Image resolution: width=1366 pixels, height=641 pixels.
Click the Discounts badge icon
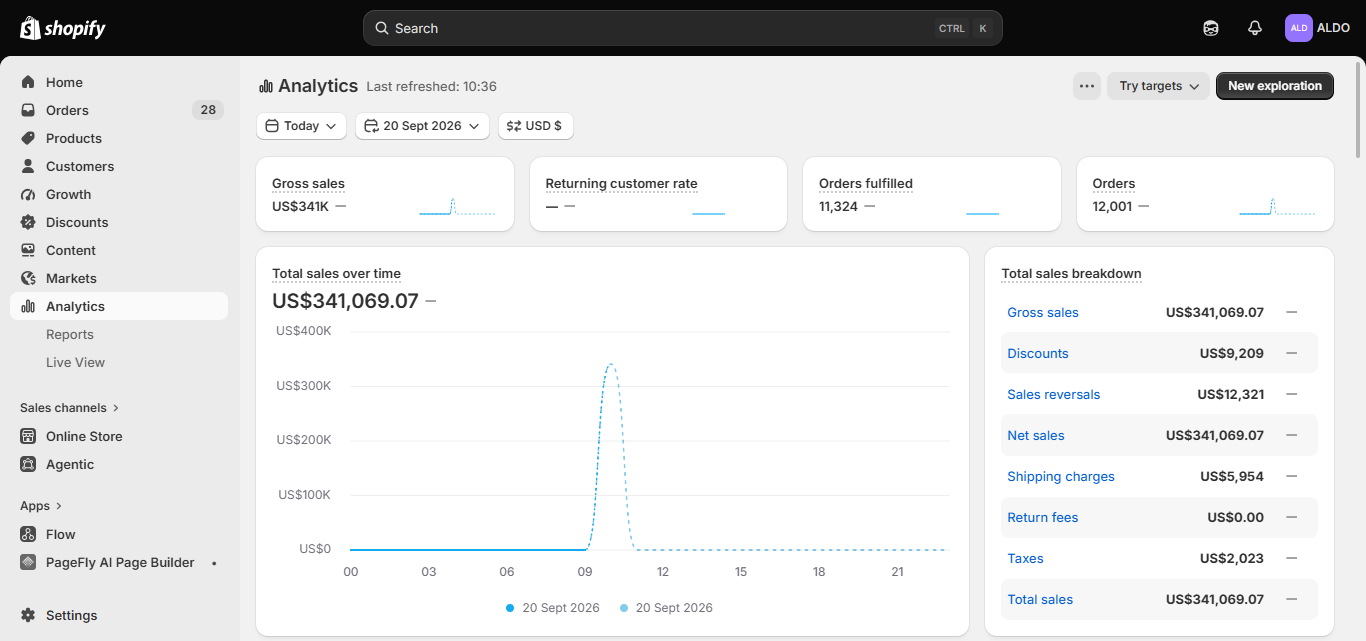(x=28, y=222)
